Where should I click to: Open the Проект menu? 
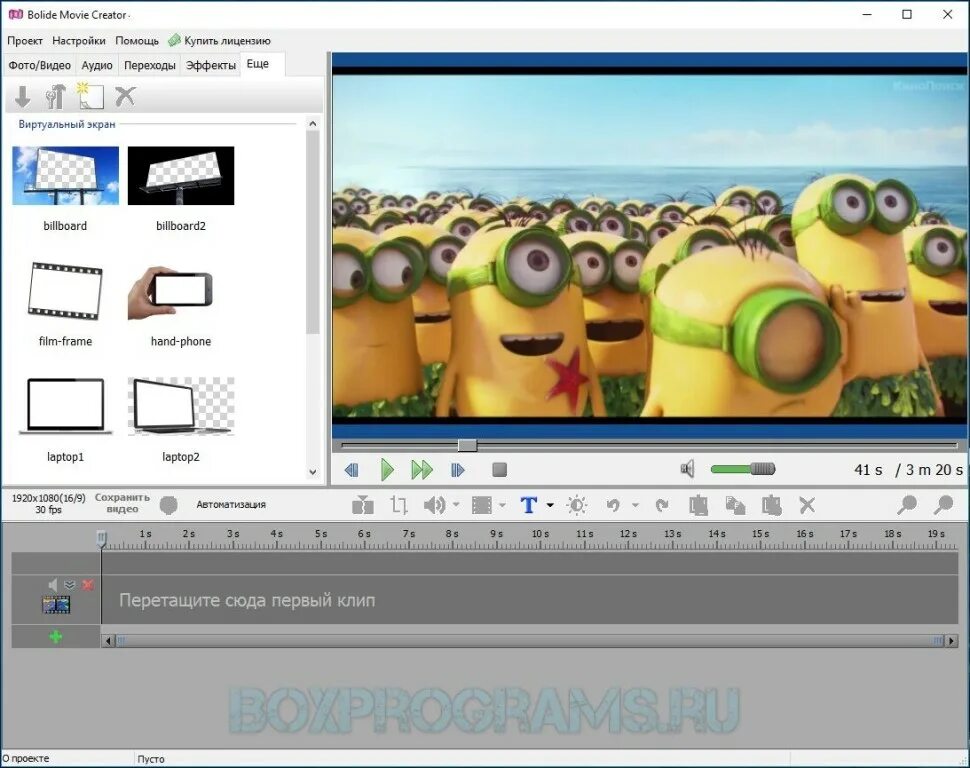tap(25, 41)
